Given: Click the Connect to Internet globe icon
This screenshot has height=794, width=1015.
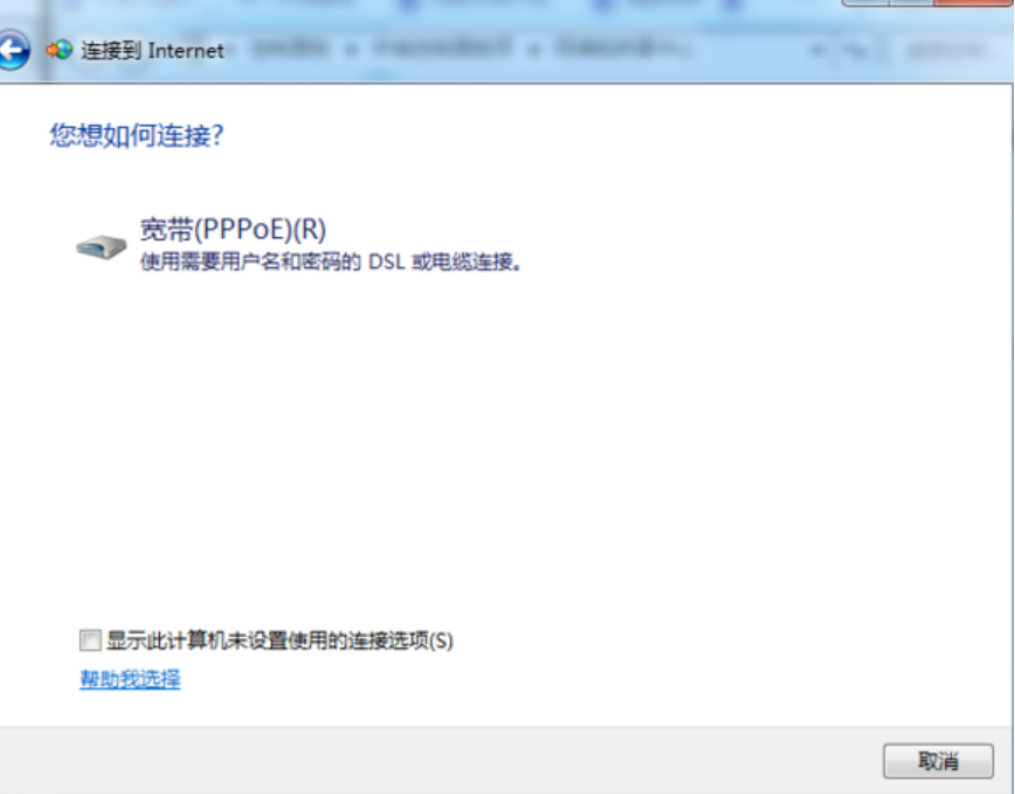Looking at the screenshot, I should pos(59,50).
